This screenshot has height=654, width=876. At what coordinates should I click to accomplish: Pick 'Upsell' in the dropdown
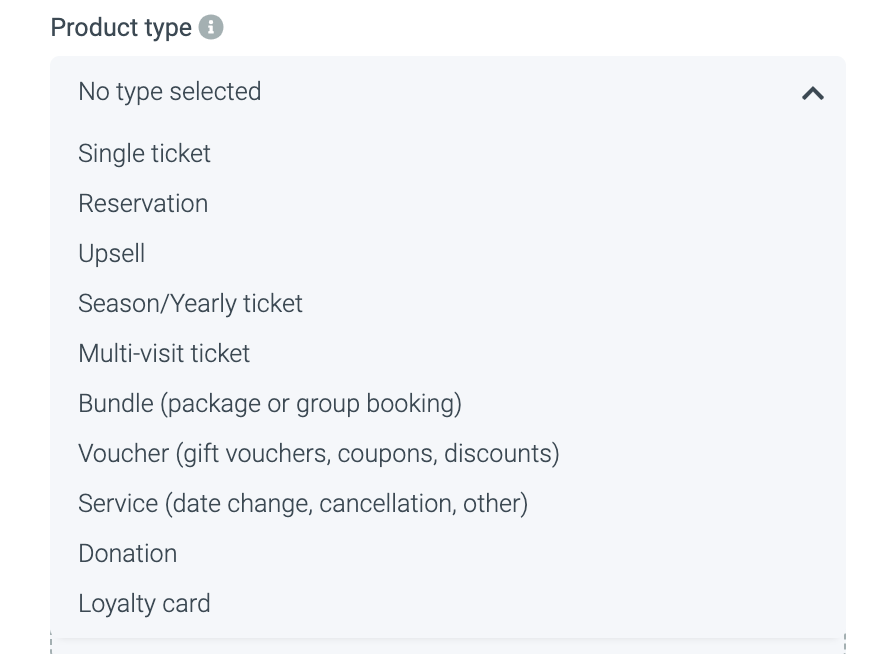(112, 254)
